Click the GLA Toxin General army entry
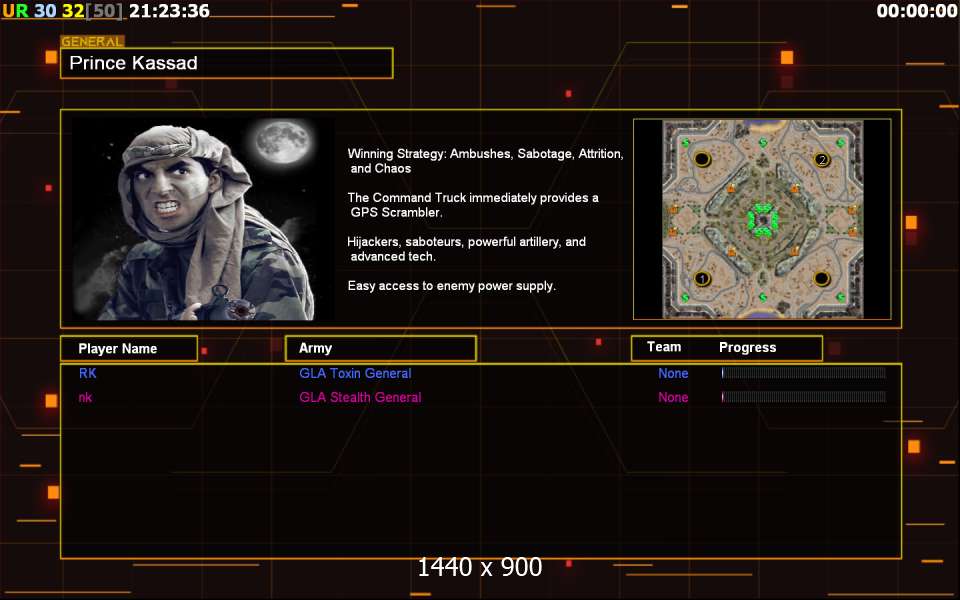Viewport: 960px width, 600px height. point(355,373)
